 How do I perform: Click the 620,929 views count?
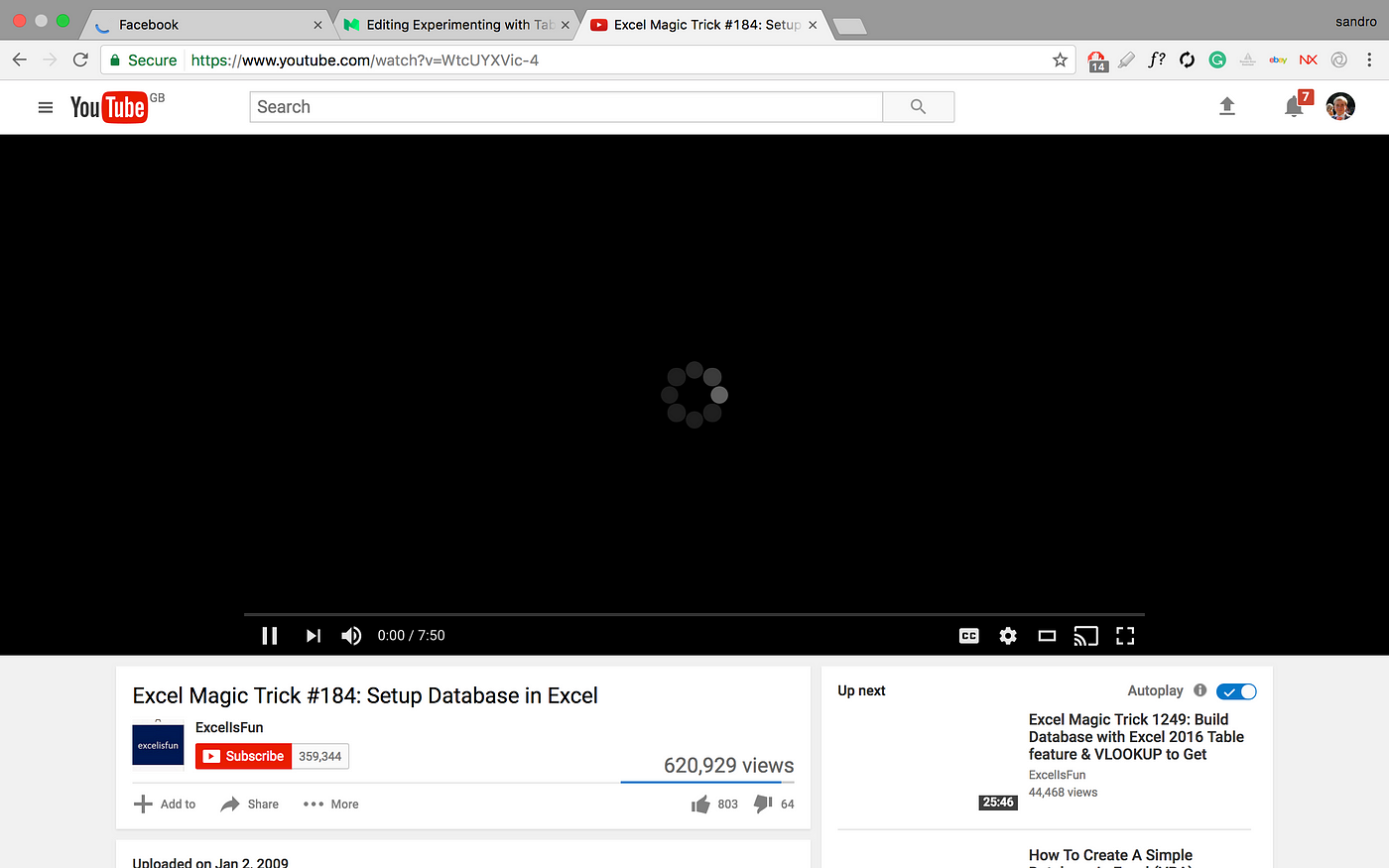tap(729, 765)
